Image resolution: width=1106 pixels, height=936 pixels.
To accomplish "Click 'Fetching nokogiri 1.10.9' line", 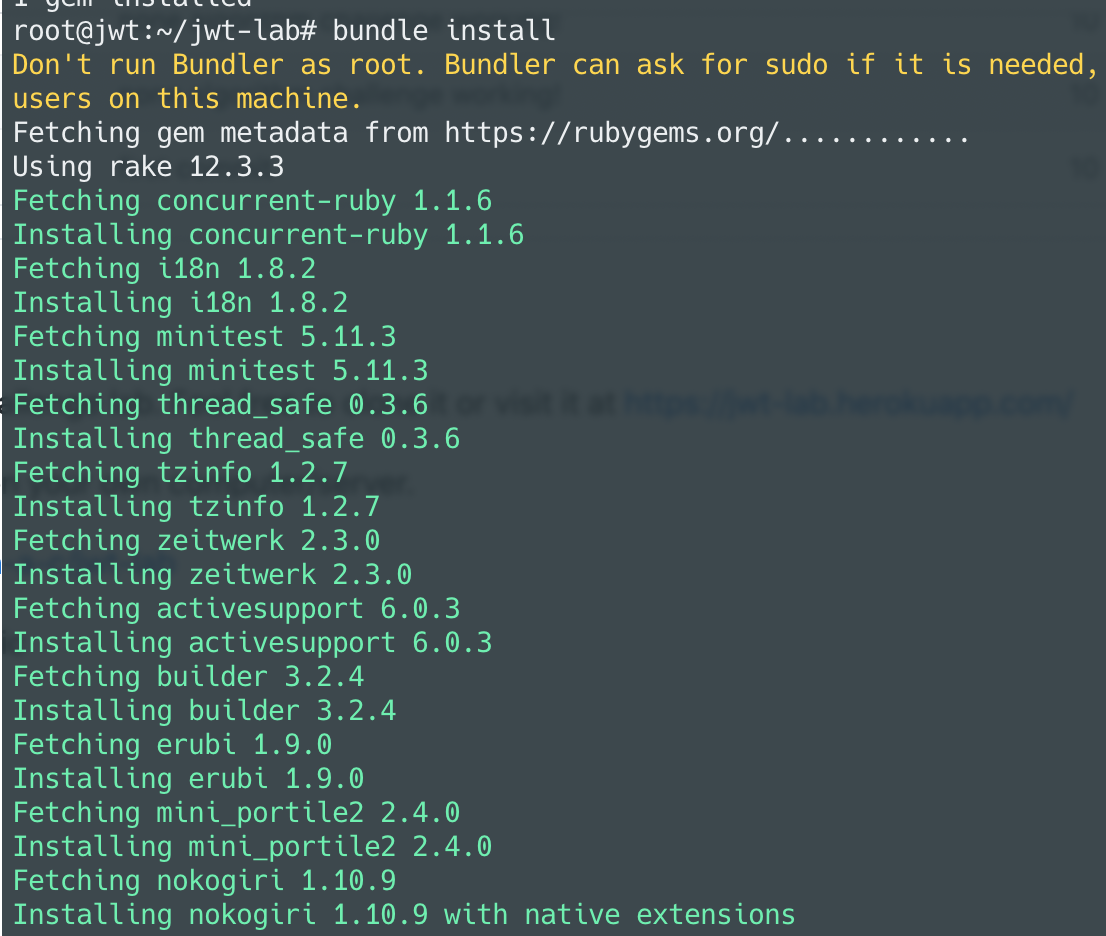I will point(205,880).
